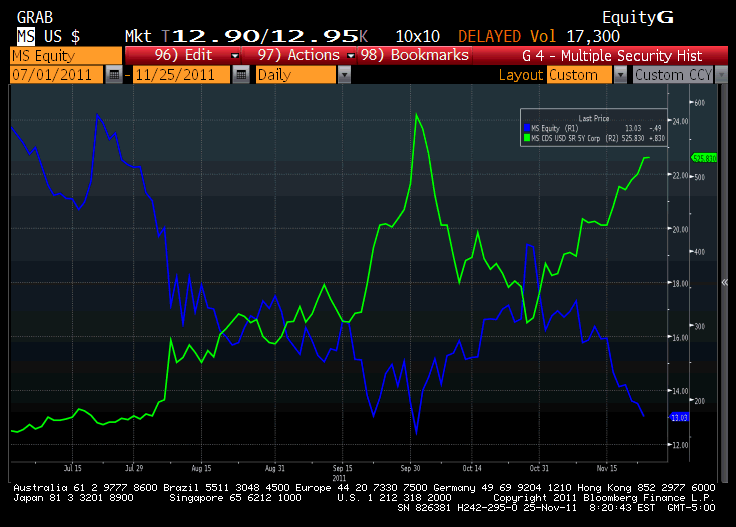Screen dimensions: 736x527
Task: Click the 24.00 right-axis price label
Action: (680, 121)
